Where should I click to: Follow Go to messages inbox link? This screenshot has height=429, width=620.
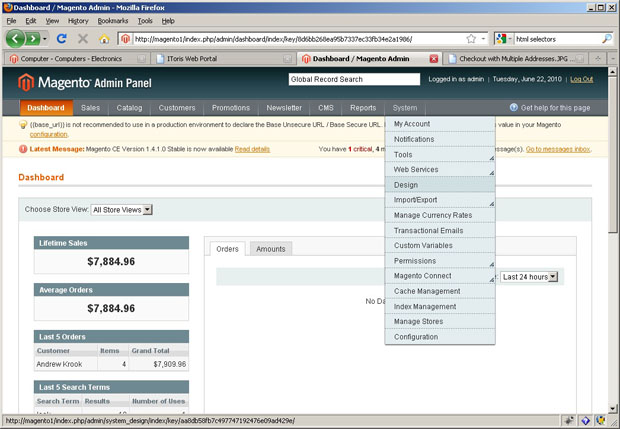click(558, 149)
